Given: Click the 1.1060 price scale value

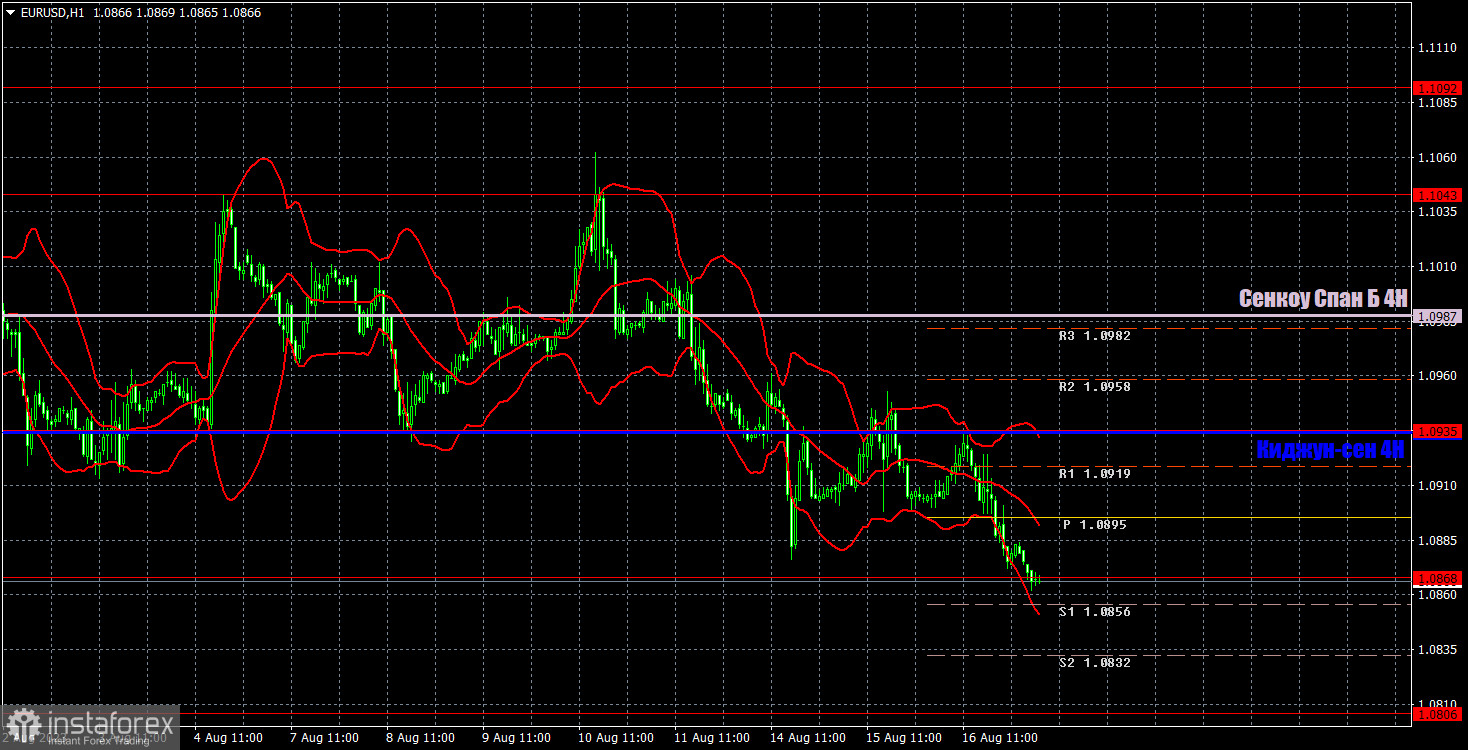Looking at the screenshot, I should [x=1438, y=158].
